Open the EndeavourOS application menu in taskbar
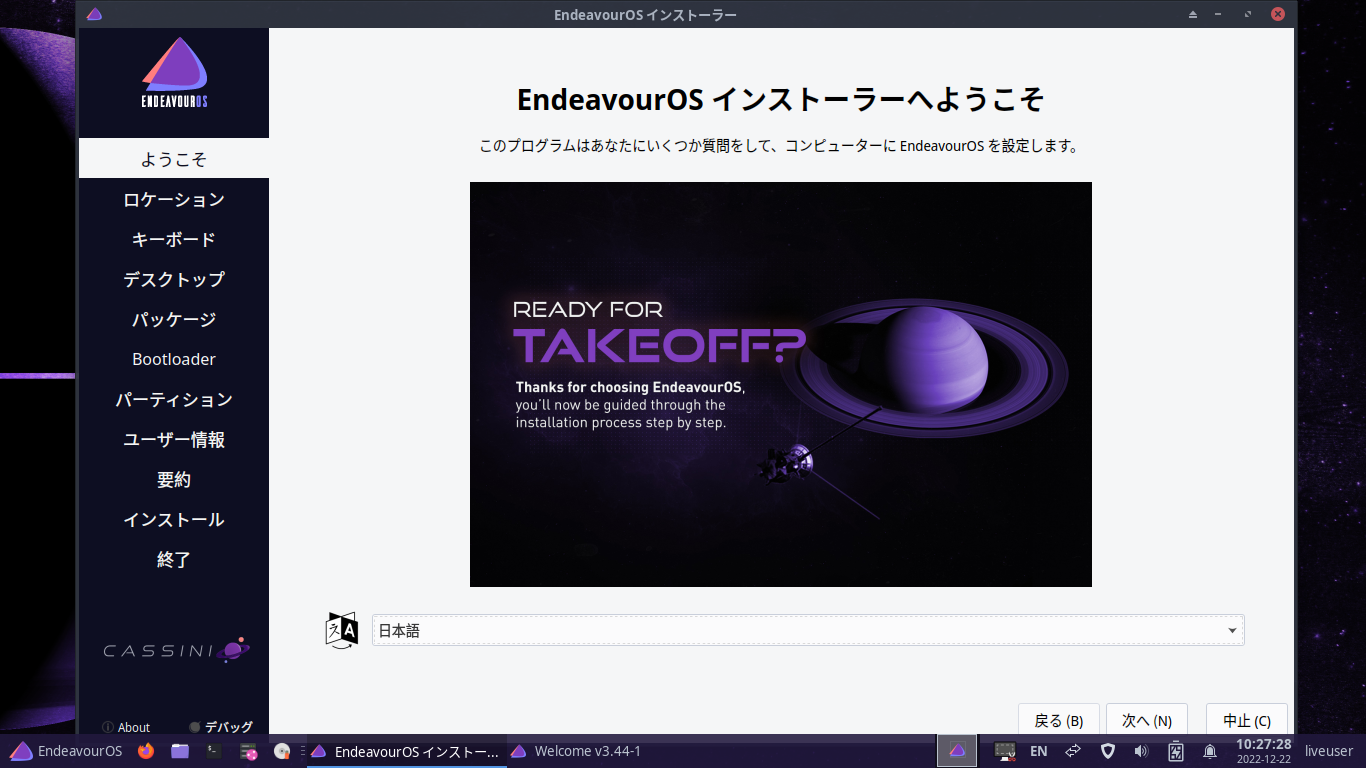Image resolution: width=1366 pixels, height=768 pixels. [x=66, y=751]
